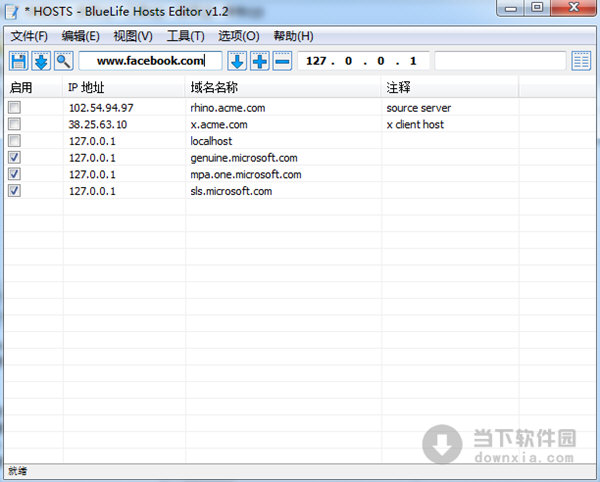Select the mpa.one.microsoft.com domain cell

246,174
